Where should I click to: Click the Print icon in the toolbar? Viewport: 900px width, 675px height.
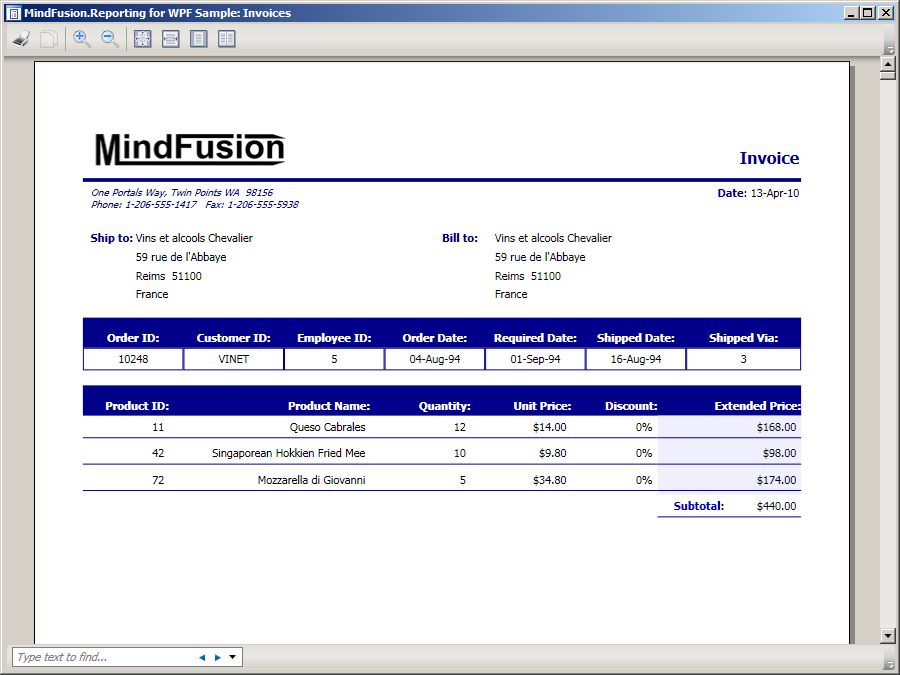pos(21,39)
